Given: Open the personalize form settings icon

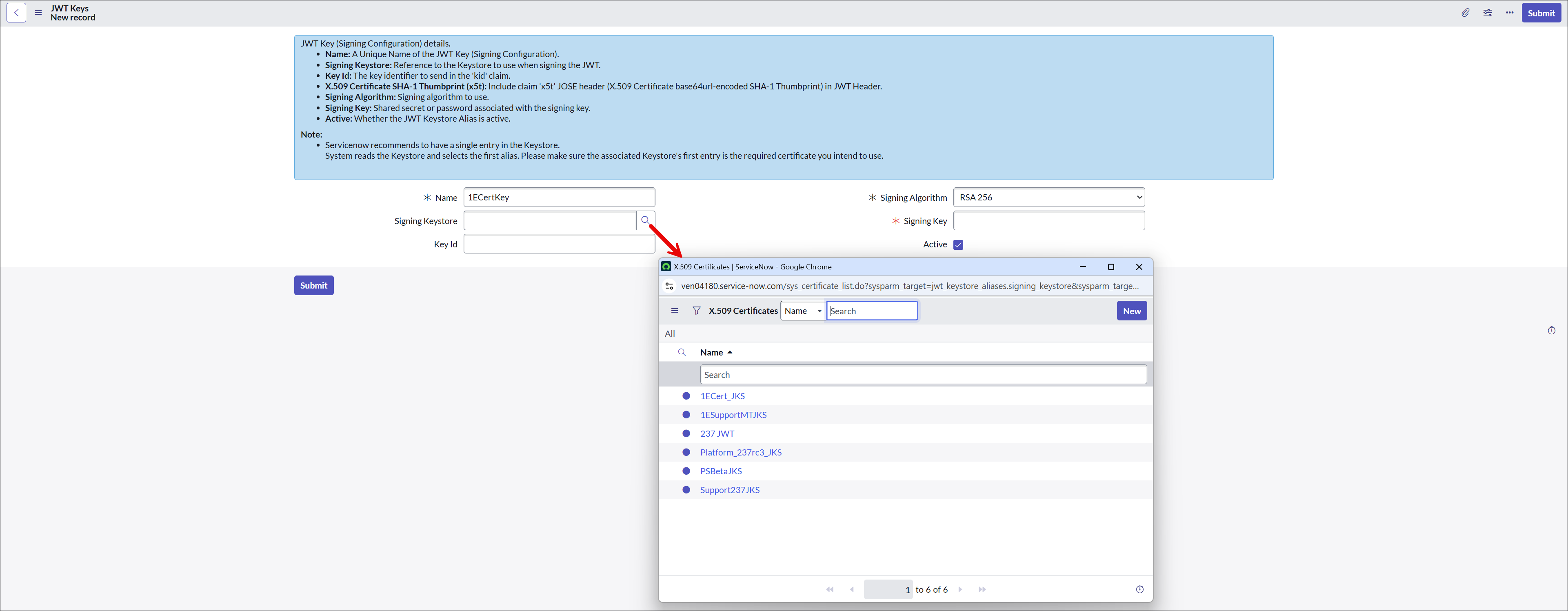Looking at the screenshot, I should click(1487, 13).
